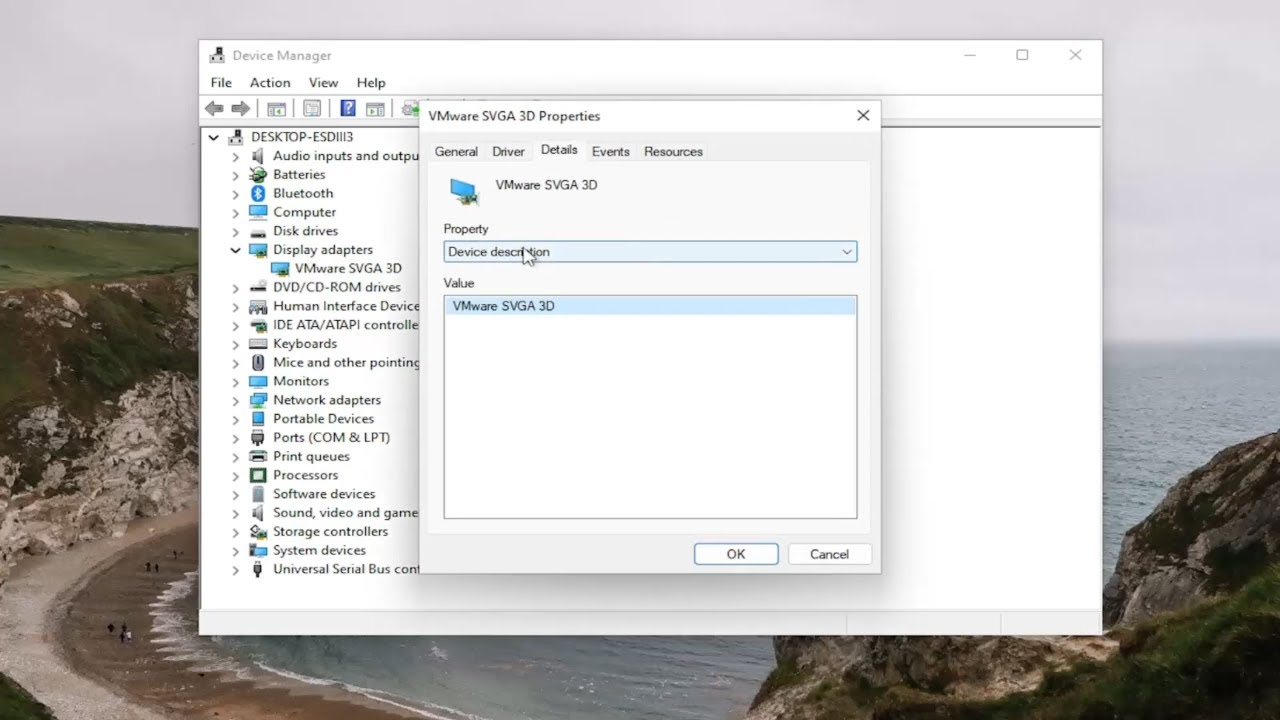Click the DVD/CD-ROM drives category icon
1280x720 pixels.
tap(258, 287)
